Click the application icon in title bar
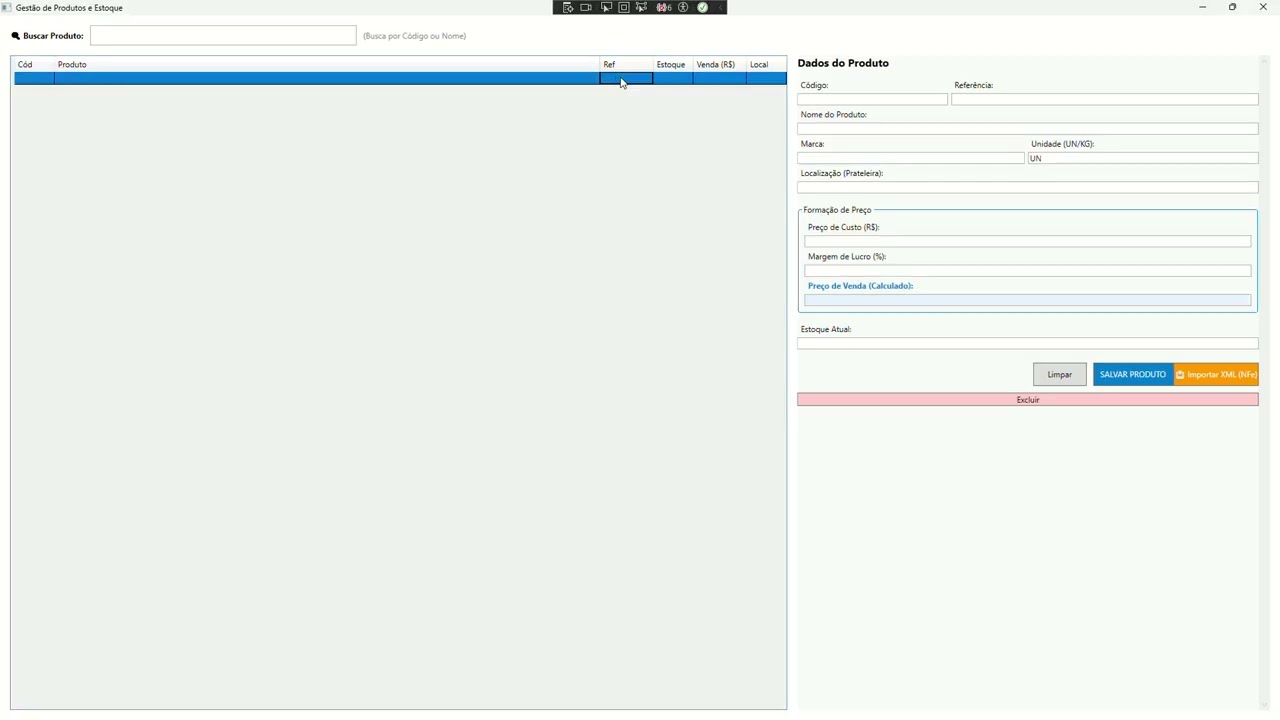 (6, 7)
